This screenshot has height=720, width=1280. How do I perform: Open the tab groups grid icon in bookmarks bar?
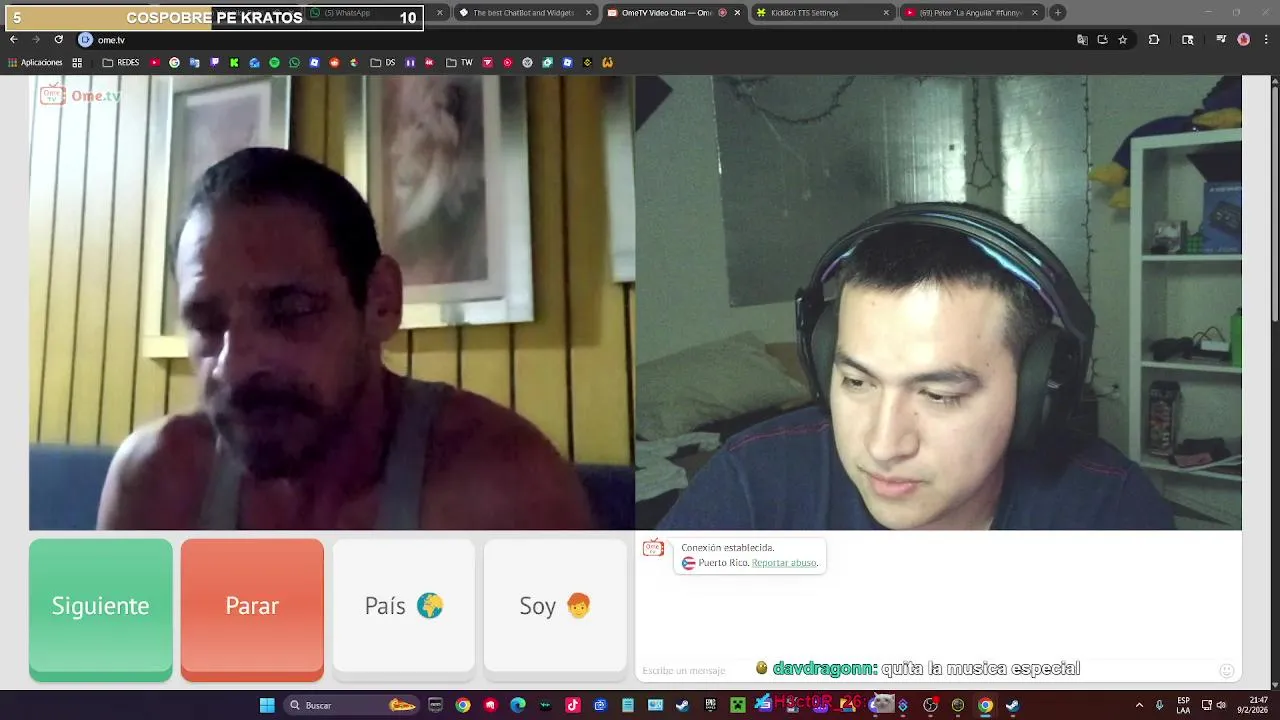tap(77, 62)
